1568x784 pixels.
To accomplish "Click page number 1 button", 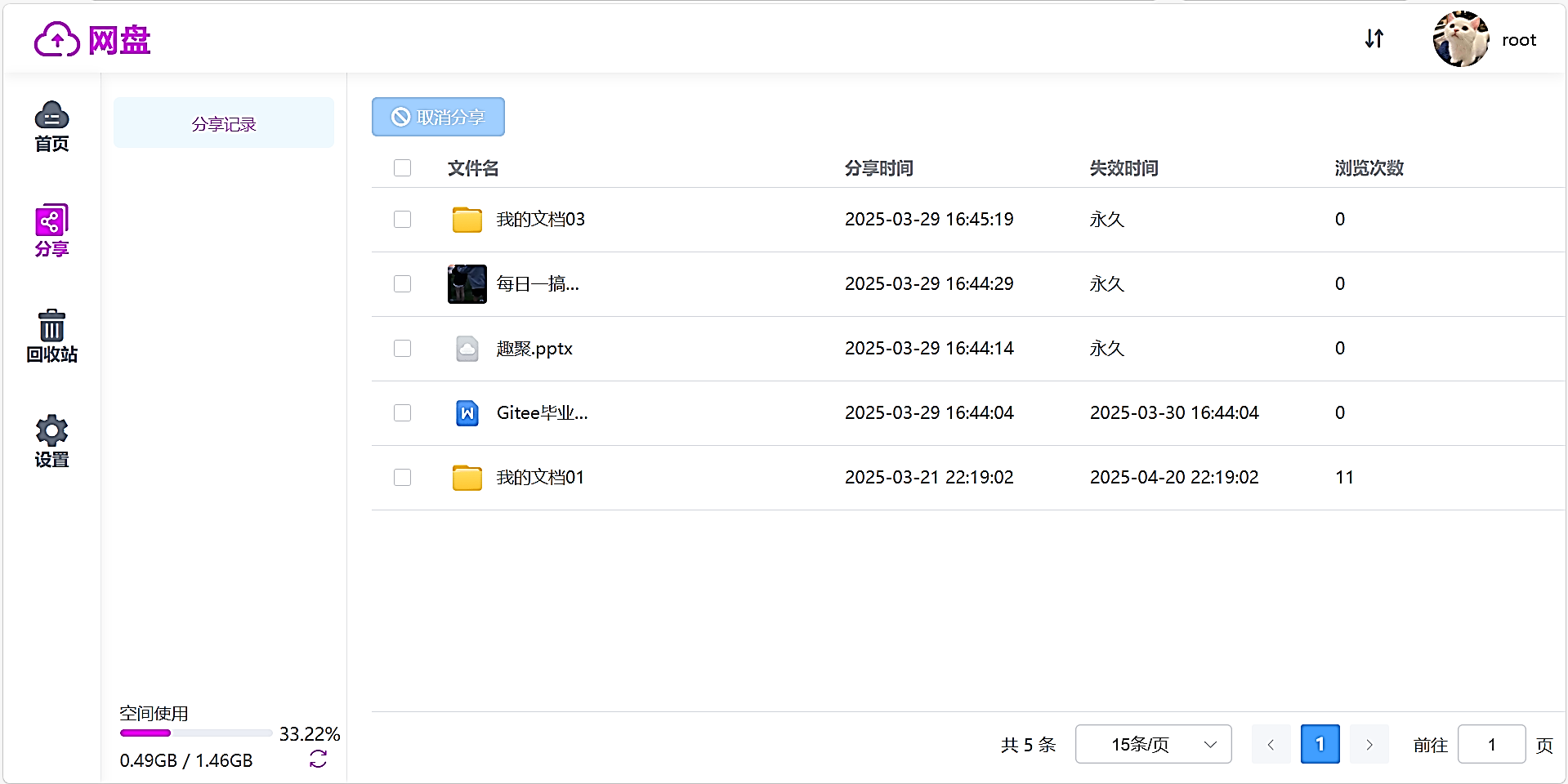I will tap(1320, 744).
